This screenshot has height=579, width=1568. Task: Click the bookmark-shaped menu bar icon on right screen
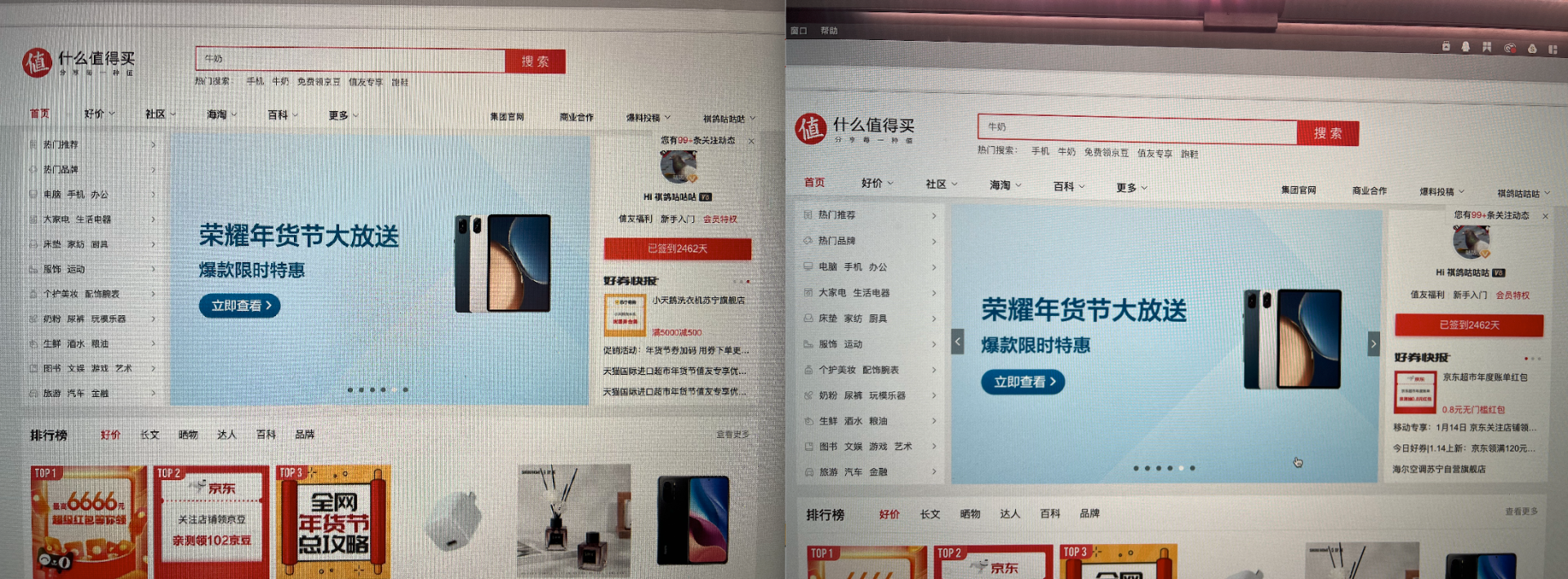click(x=1487, y=47)
